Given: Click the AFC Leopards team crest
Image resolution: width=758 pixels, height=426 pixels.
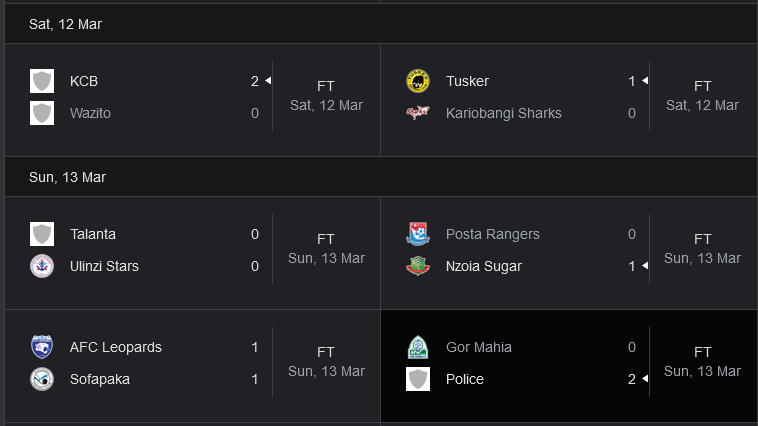Looking at the screenshot, I should 42,347.
